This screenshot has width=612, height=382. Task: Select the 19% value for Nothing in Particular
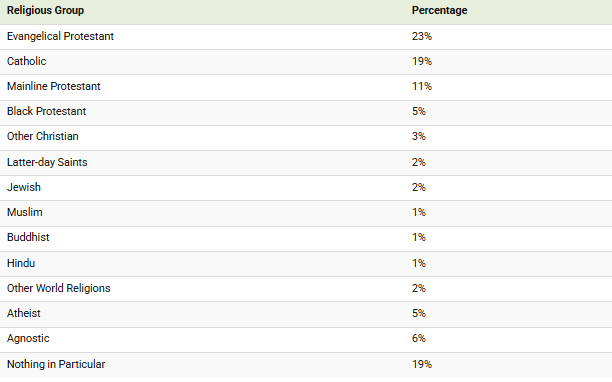pos(422,364)
